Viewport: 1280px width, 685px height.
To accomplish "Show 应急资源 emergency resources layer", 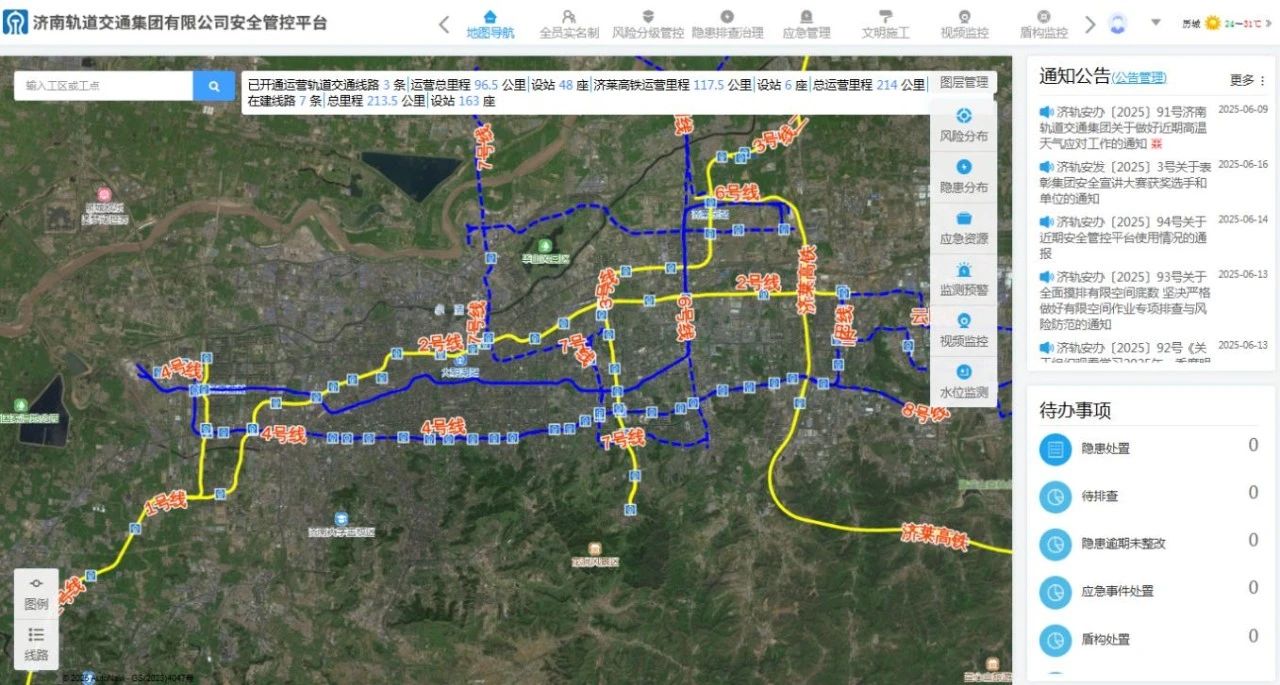I will (964, 228).
